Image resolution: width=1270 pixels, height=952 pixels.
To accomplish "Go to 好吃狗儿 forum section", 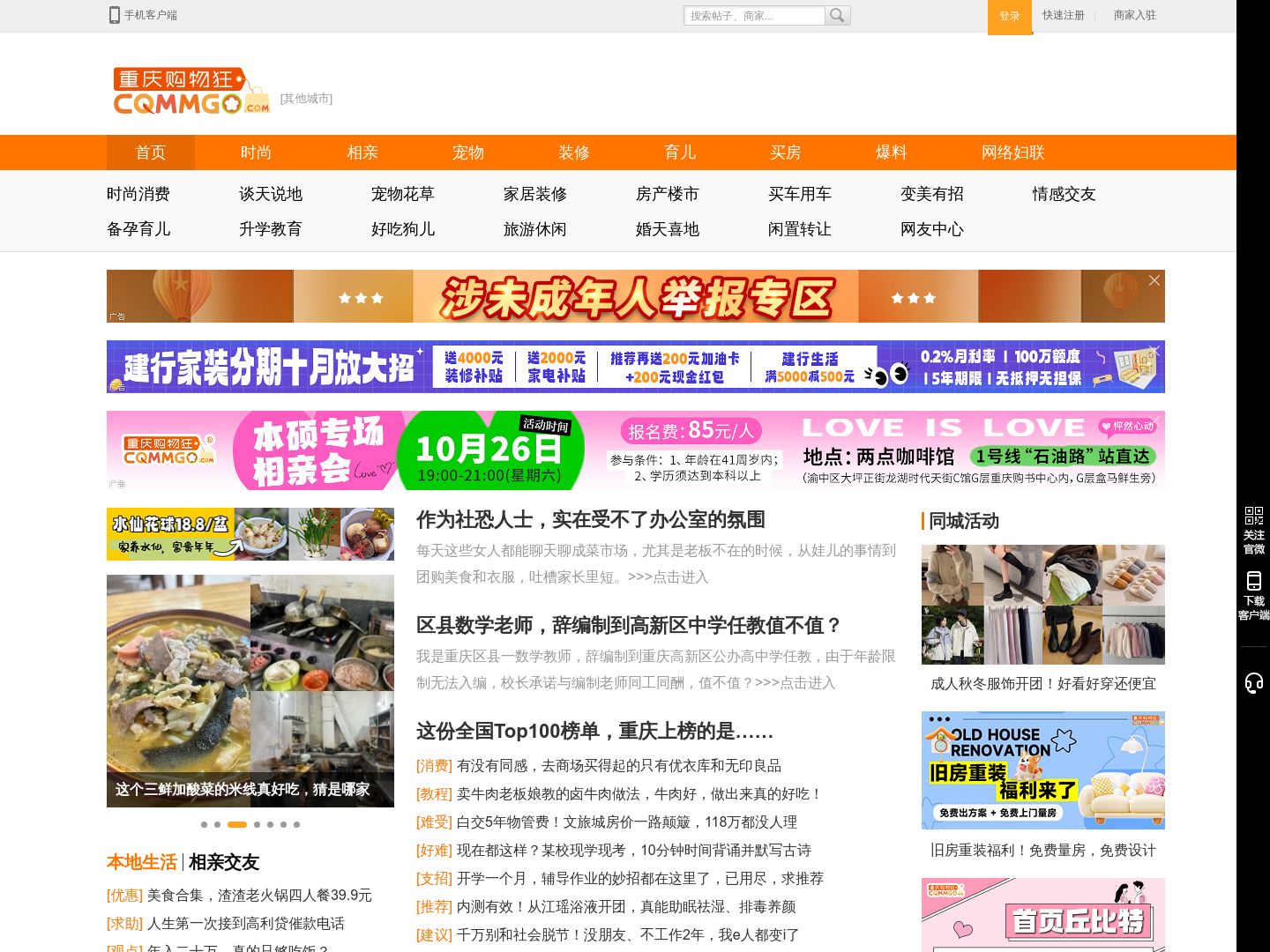I will click(x=403, y=229).
